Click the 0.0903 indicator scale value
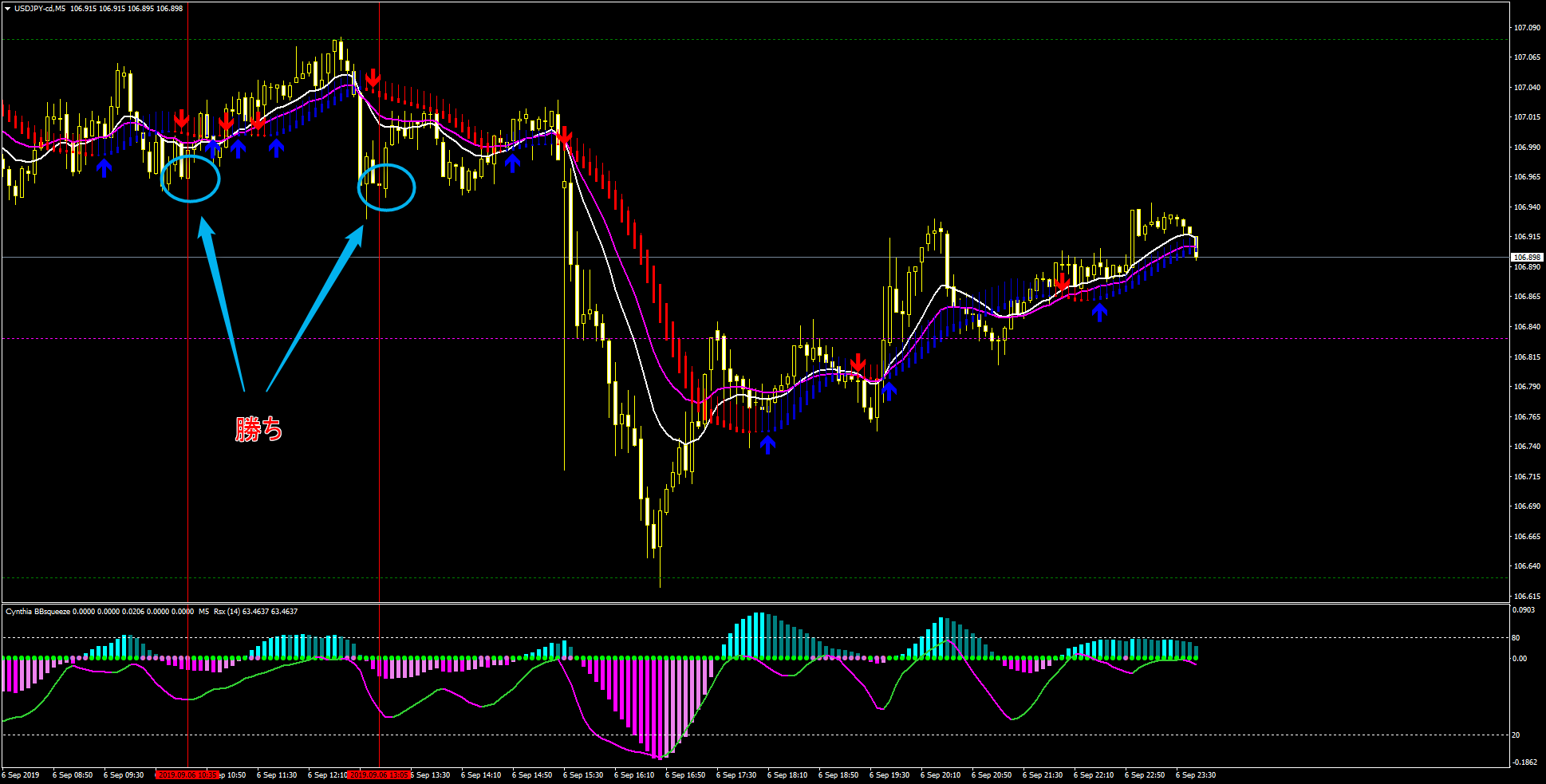The width and height of the screenshot is (1546, 784). pyautogui.click(x=1524, y=610)
